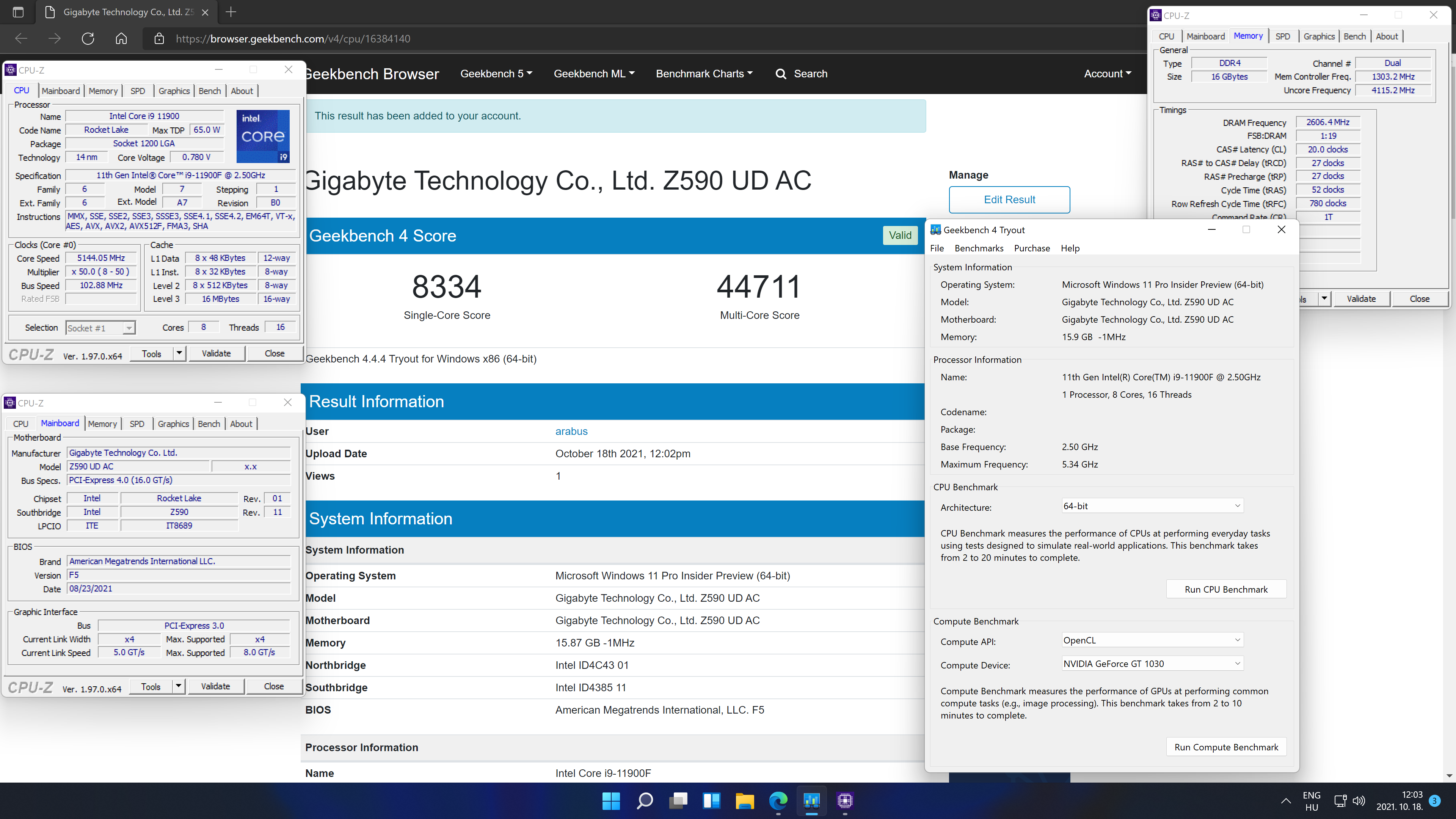Click the Geekbench search magnifier icon
The height and width of the screenshot is (819, 1456).
click(x=781, y=74)
